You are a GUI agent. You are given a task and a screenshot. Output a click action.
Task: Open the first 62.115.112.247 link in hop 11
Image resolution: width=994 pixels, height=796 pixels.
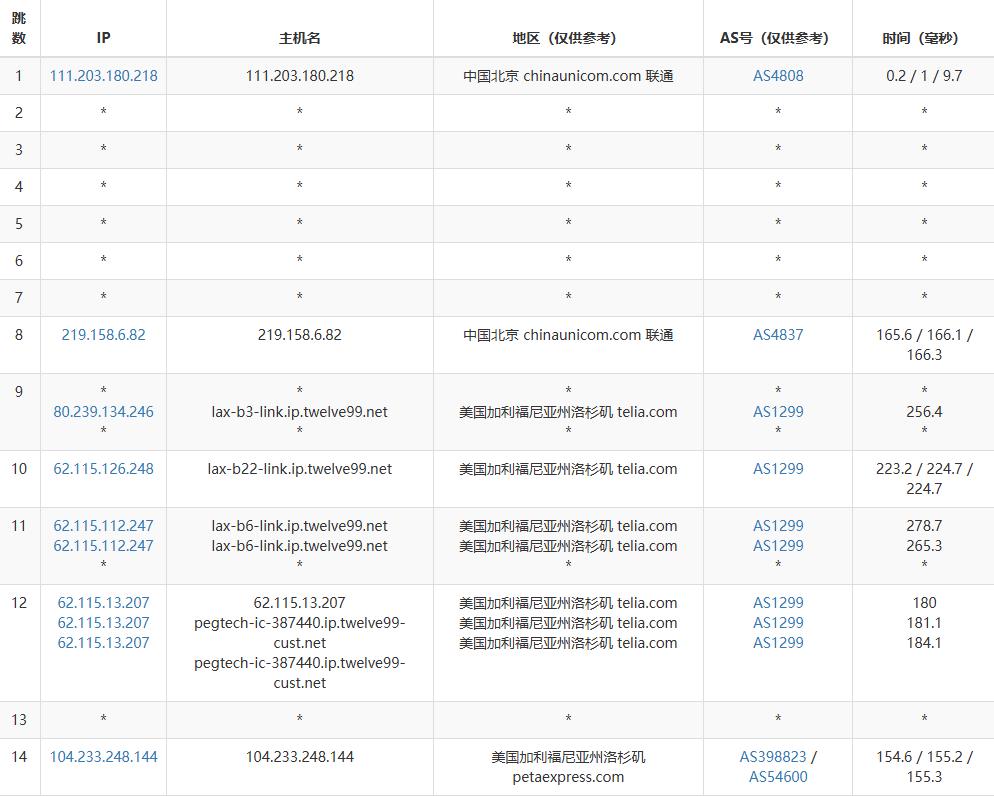coord(103,526)
